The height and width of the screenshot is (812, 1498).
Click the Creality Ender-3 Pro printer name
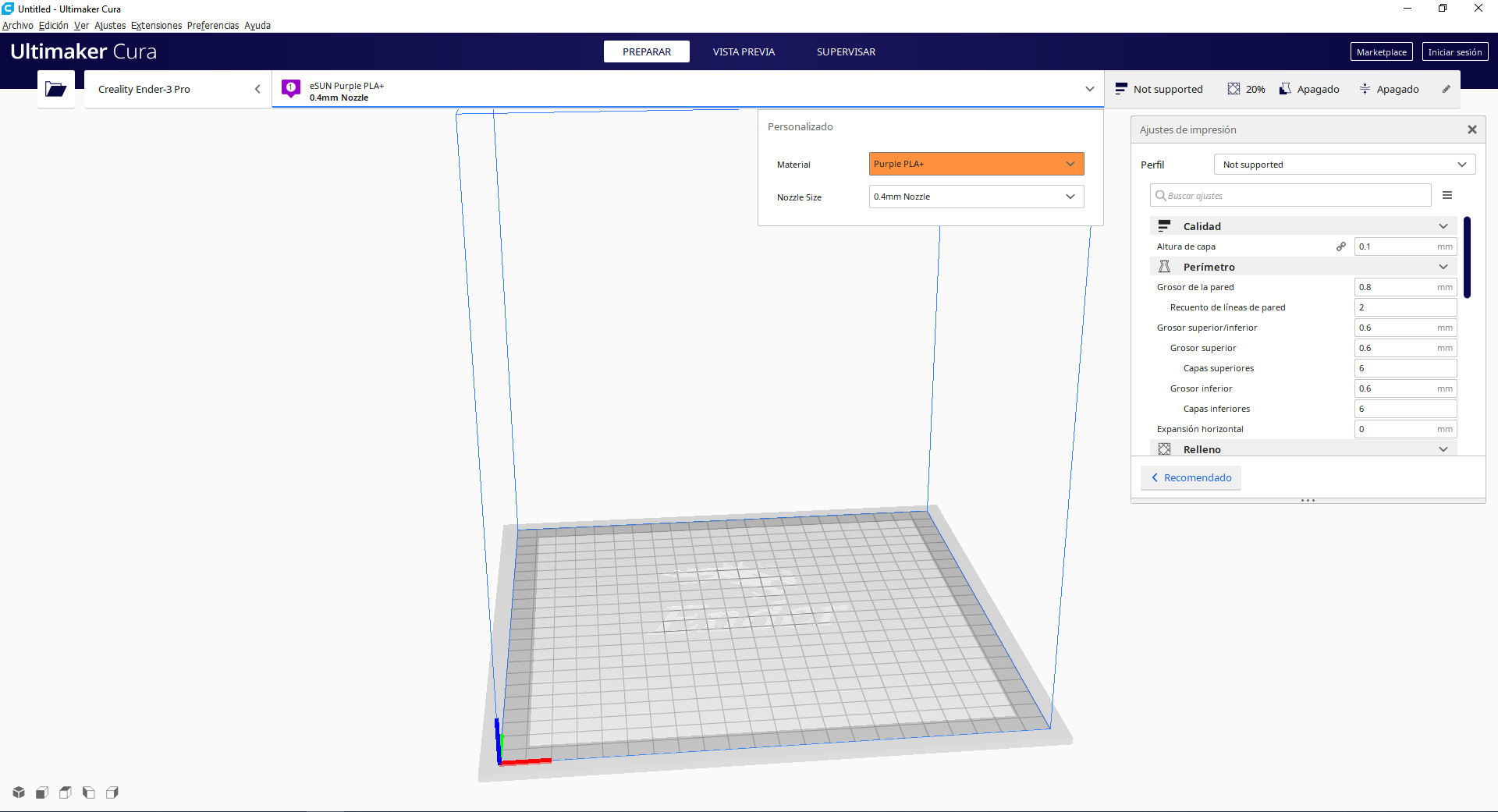click(x=144, y=89)
